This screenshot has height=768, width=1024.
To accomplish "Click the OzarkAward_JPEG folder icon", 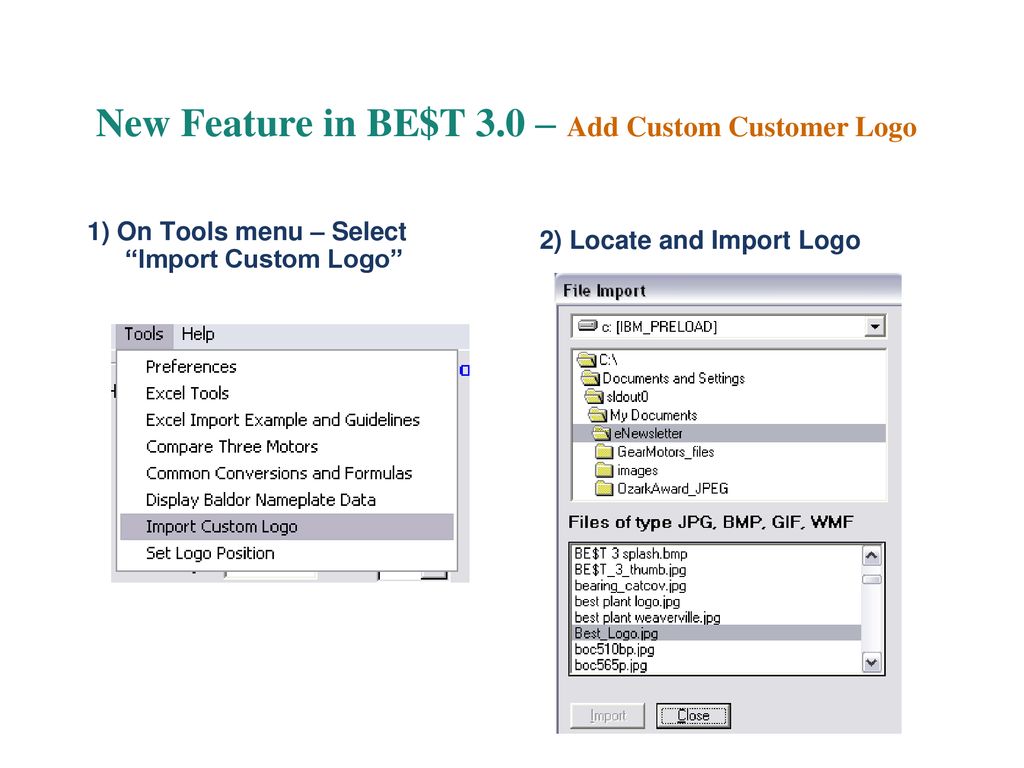I will [x=605, y=488].
